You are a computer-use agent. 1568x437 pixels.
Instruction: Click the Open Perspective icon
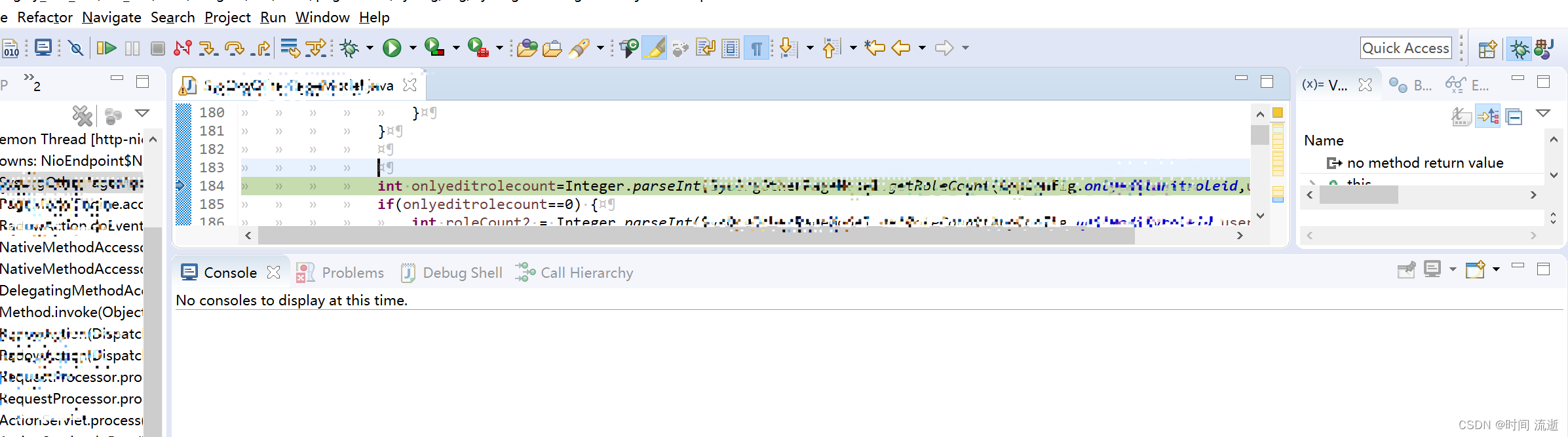point(1487,49)
